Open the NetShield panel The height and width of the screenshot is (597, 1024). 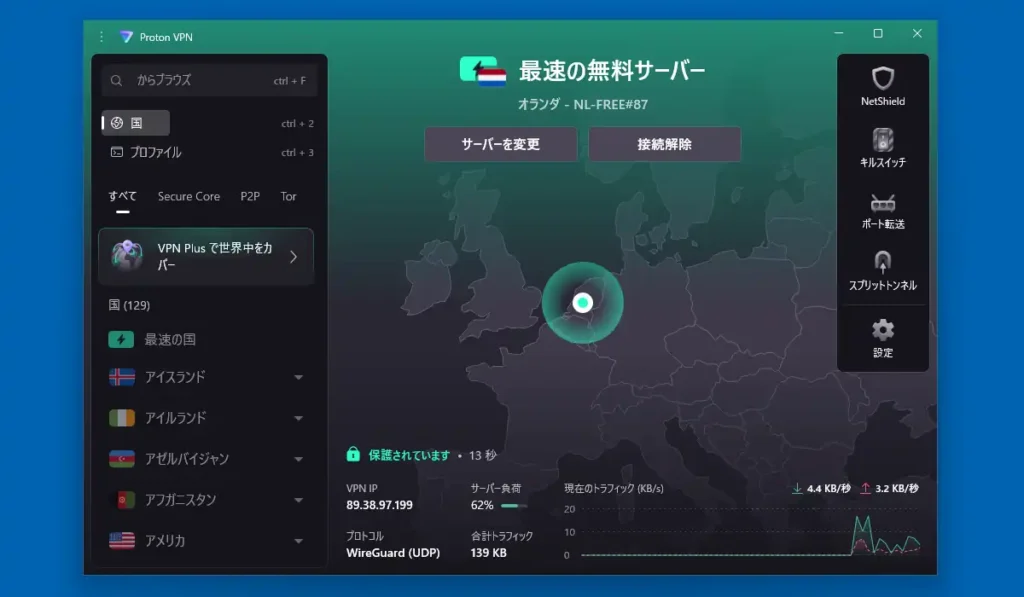881,85
